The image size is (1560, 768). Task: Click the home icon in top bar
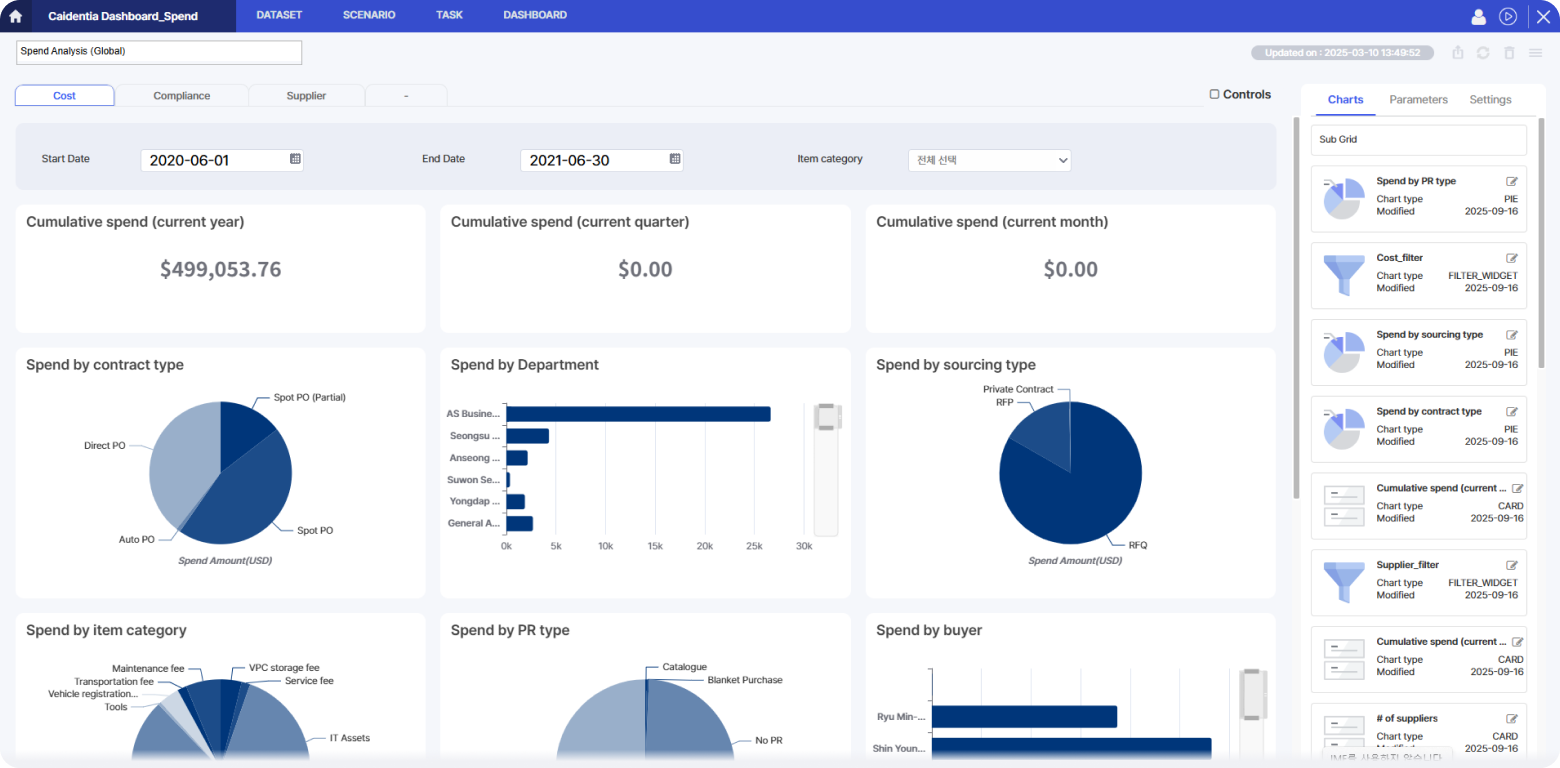click(x=15, y=16)
